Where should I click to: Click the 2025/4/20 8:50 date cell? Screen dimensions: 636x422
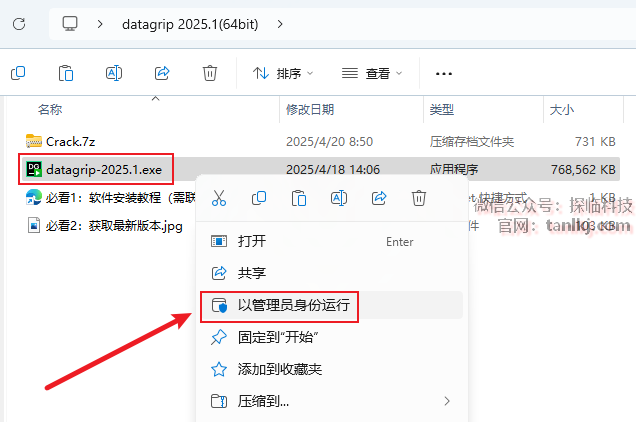pyautogui.click(x=329, y=142)
